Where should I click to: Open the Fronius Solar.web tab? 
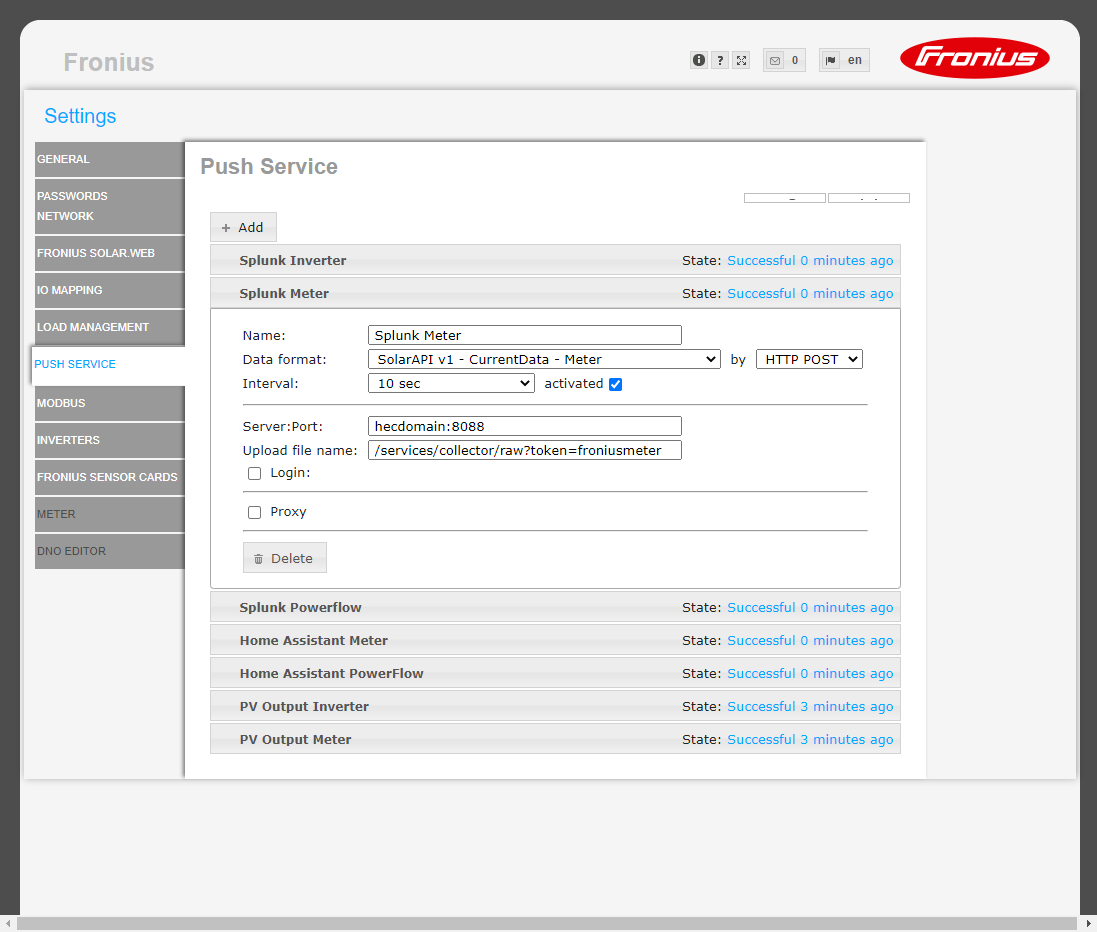pos(110,253)
